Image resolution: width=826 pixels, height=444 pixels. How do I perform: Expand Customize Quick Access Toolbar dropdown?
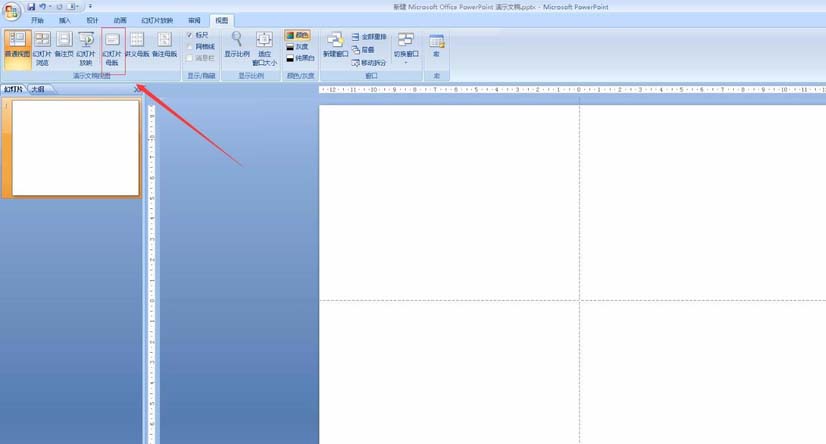click(x=90, y=7)
